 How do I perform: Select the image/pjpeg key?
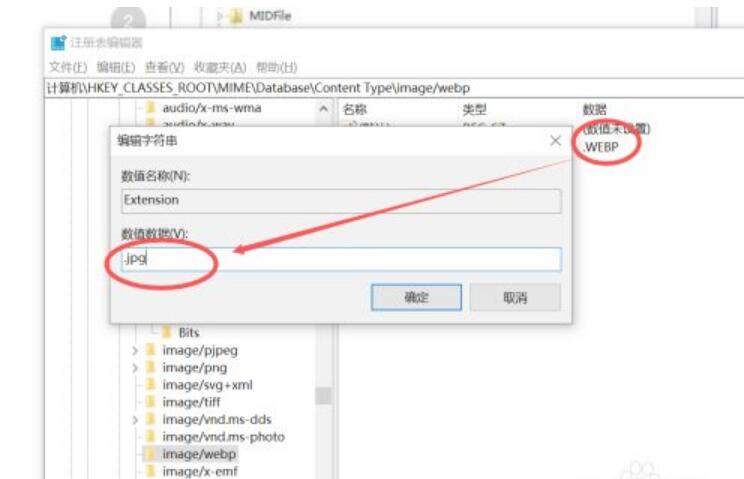[x=200, y=350]
